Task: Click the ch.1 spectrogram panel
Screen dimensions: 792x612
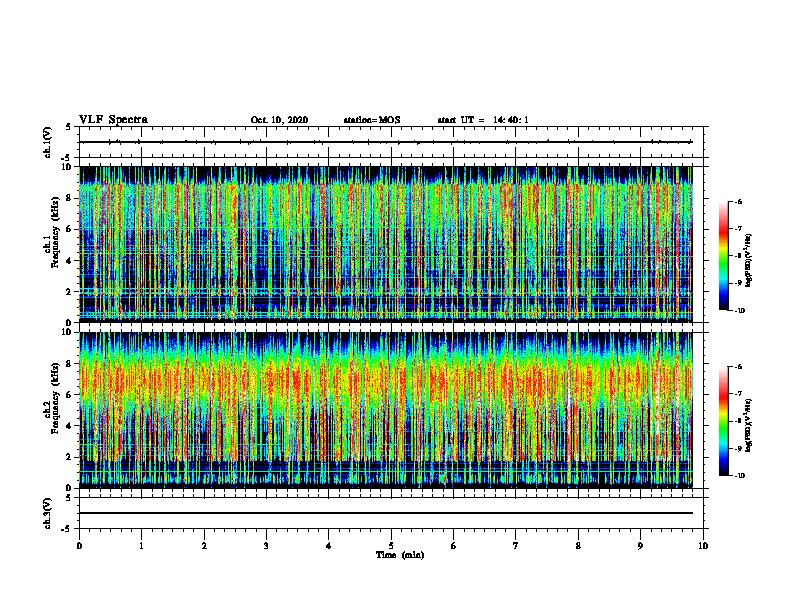Action: 386,244
